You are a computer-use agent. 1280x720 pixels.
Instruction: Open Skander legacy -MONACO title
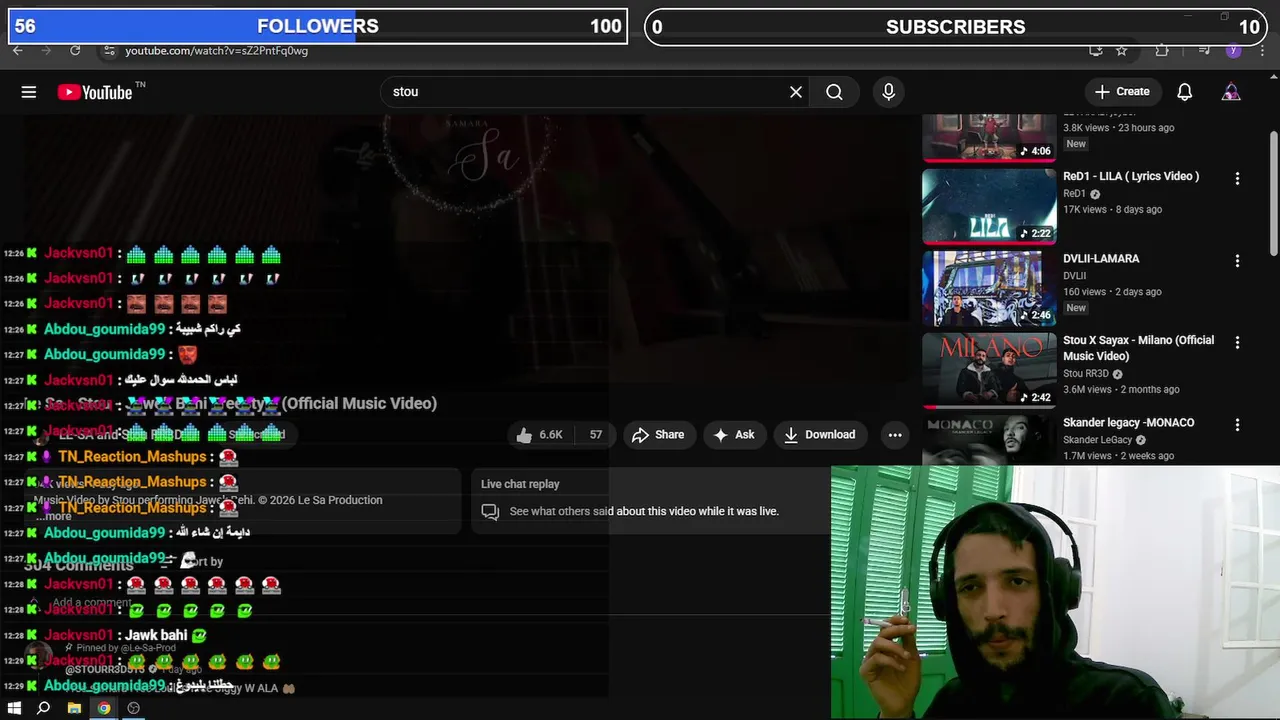click(1128, 422)
